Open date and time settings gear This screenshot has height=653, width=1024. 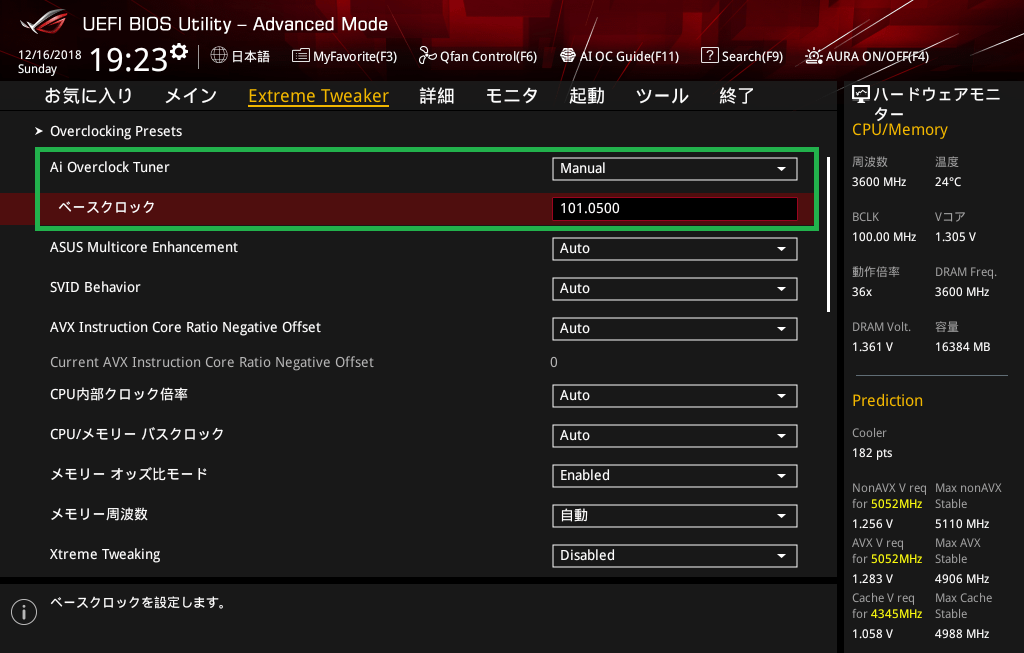(x=179, y=52)
